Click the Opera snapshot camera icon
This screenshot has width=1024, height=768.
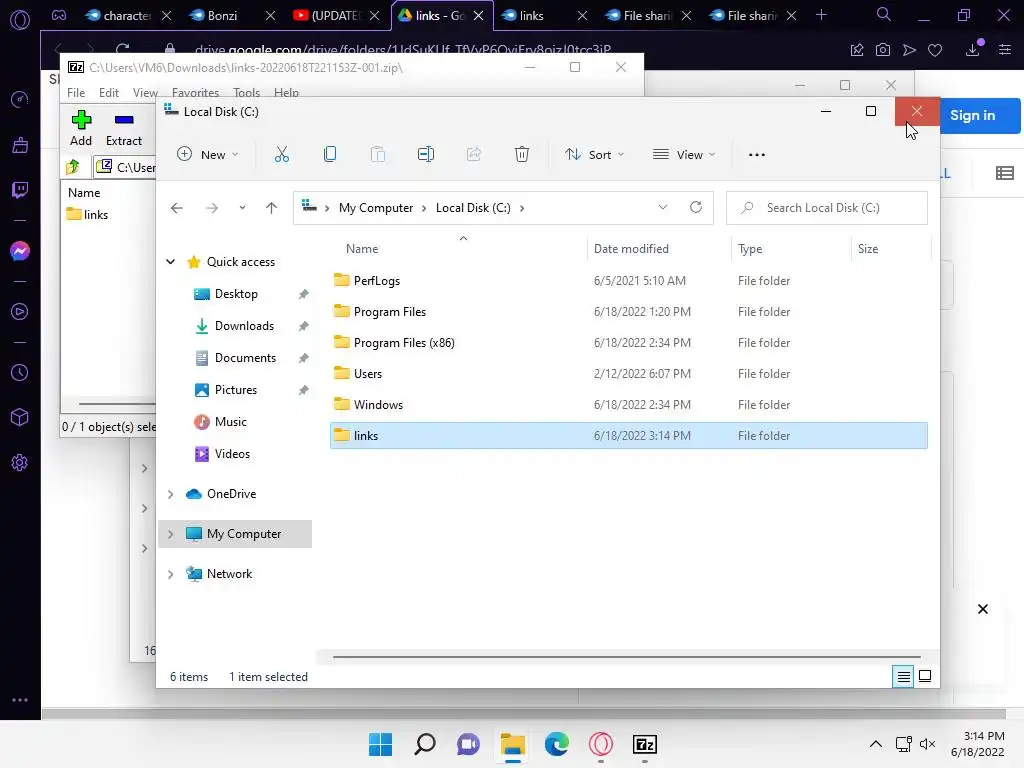coord(883,50)
